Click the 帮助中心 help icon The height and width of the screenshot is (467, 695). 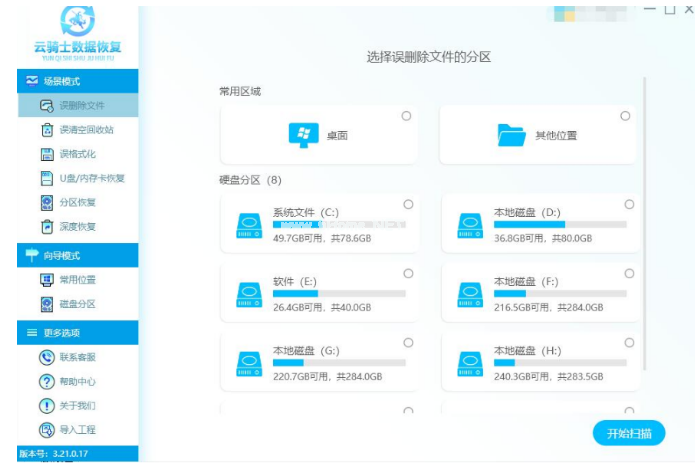tap(46, 381)
